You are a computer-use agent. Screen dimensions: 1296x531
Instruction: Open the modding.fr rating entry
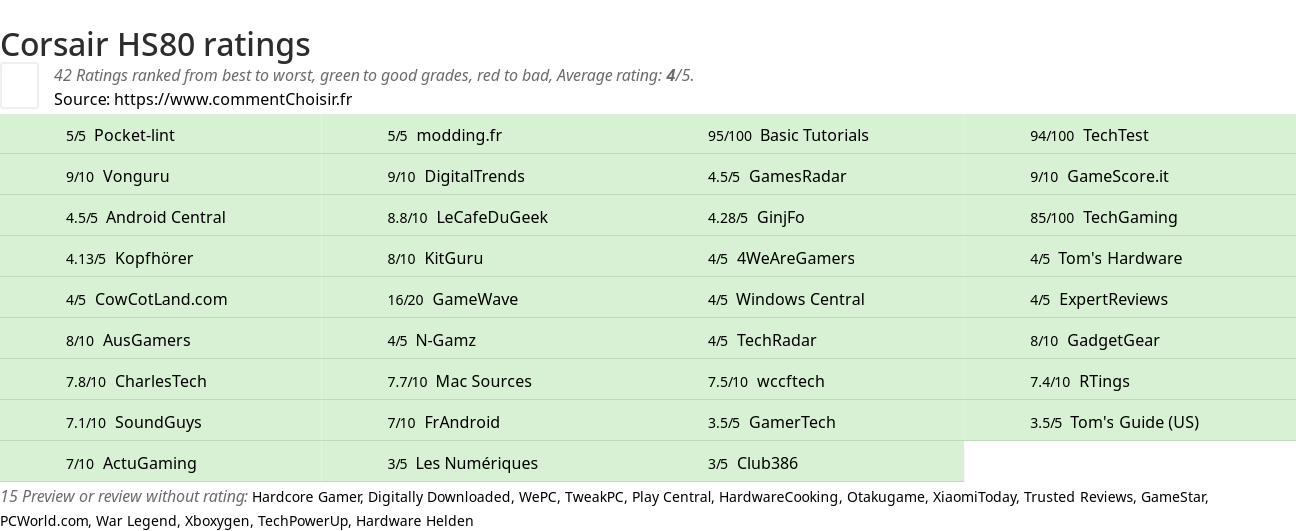[x=482, y=135]
